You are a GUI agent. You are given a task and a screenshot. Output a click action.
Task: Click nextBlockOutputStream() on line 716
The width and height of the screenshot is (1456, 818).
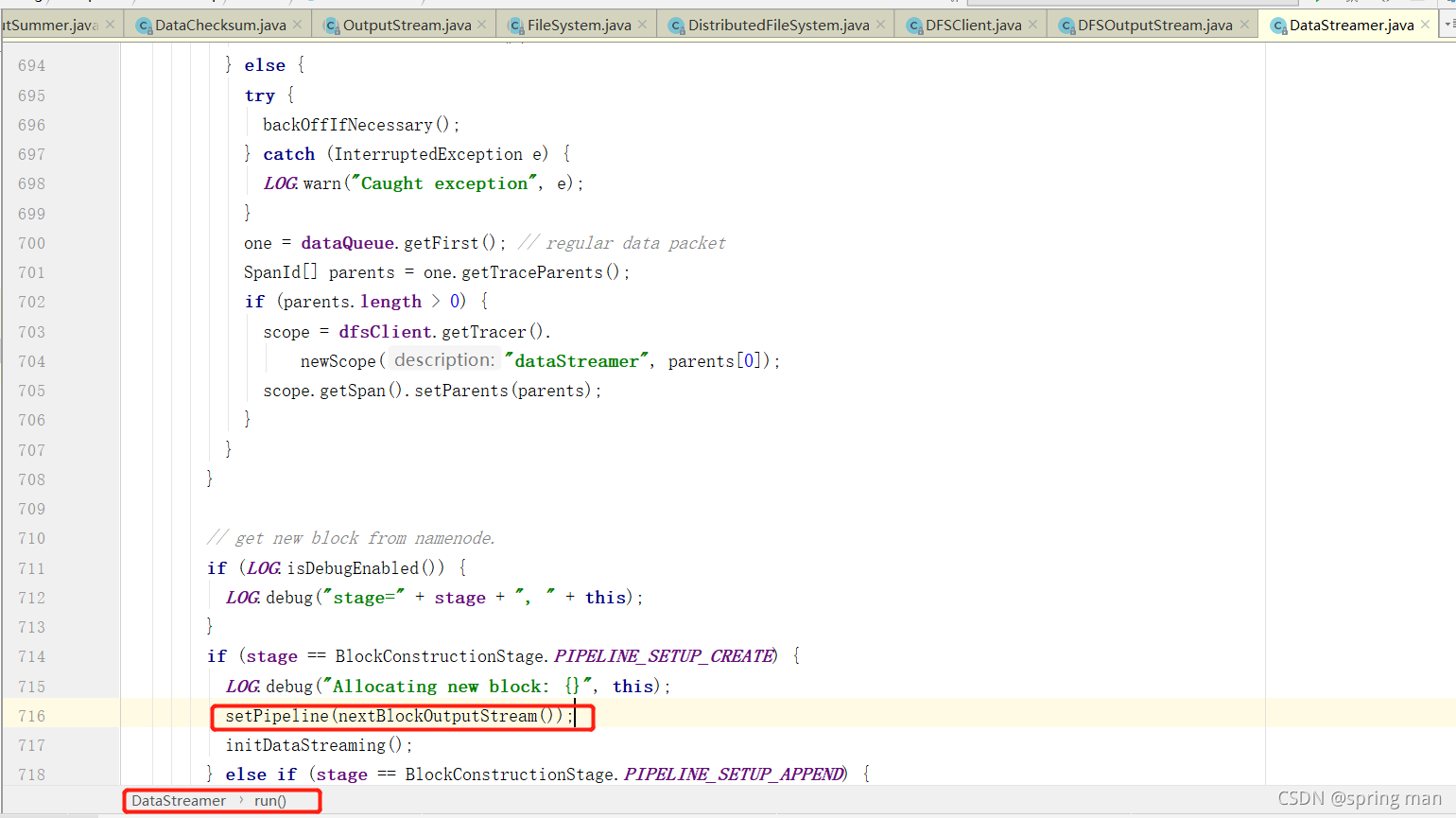[451, 716]
